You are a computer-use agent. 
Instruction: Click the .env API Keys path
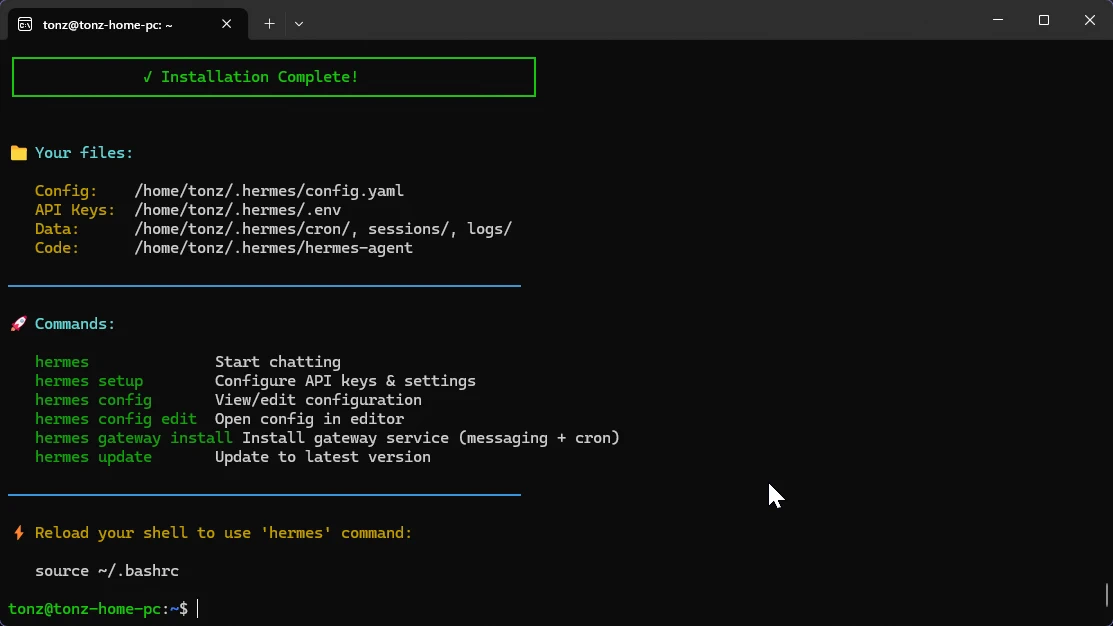pos(238,210)
